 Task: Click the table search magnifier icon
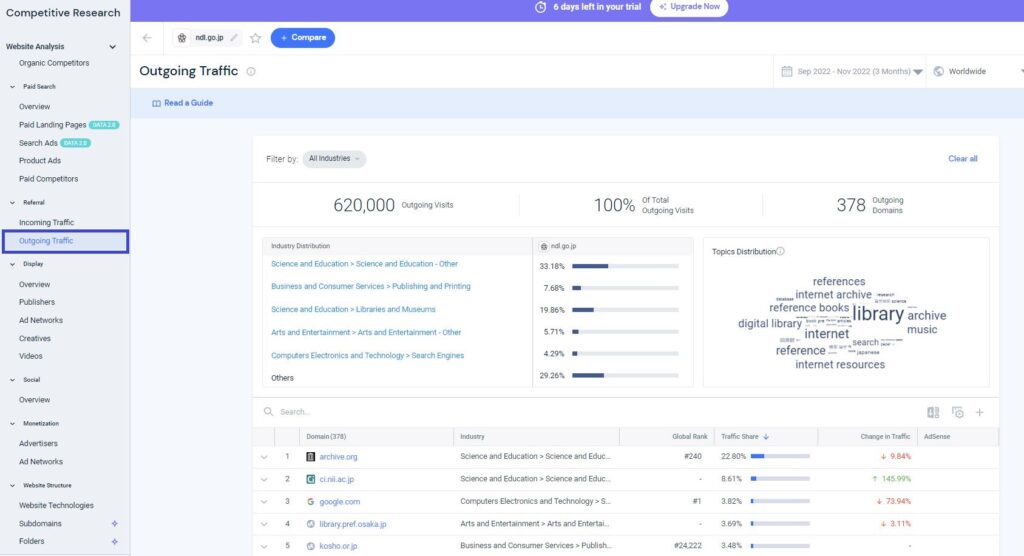point(268,412)
